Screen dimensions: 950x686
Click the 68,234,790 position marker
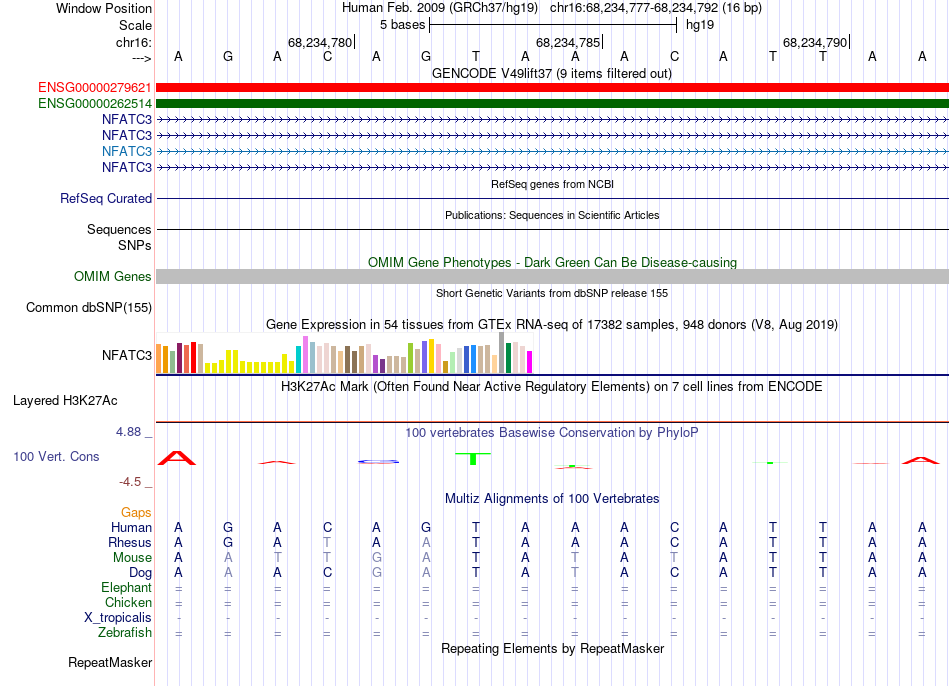coord(815,42)
